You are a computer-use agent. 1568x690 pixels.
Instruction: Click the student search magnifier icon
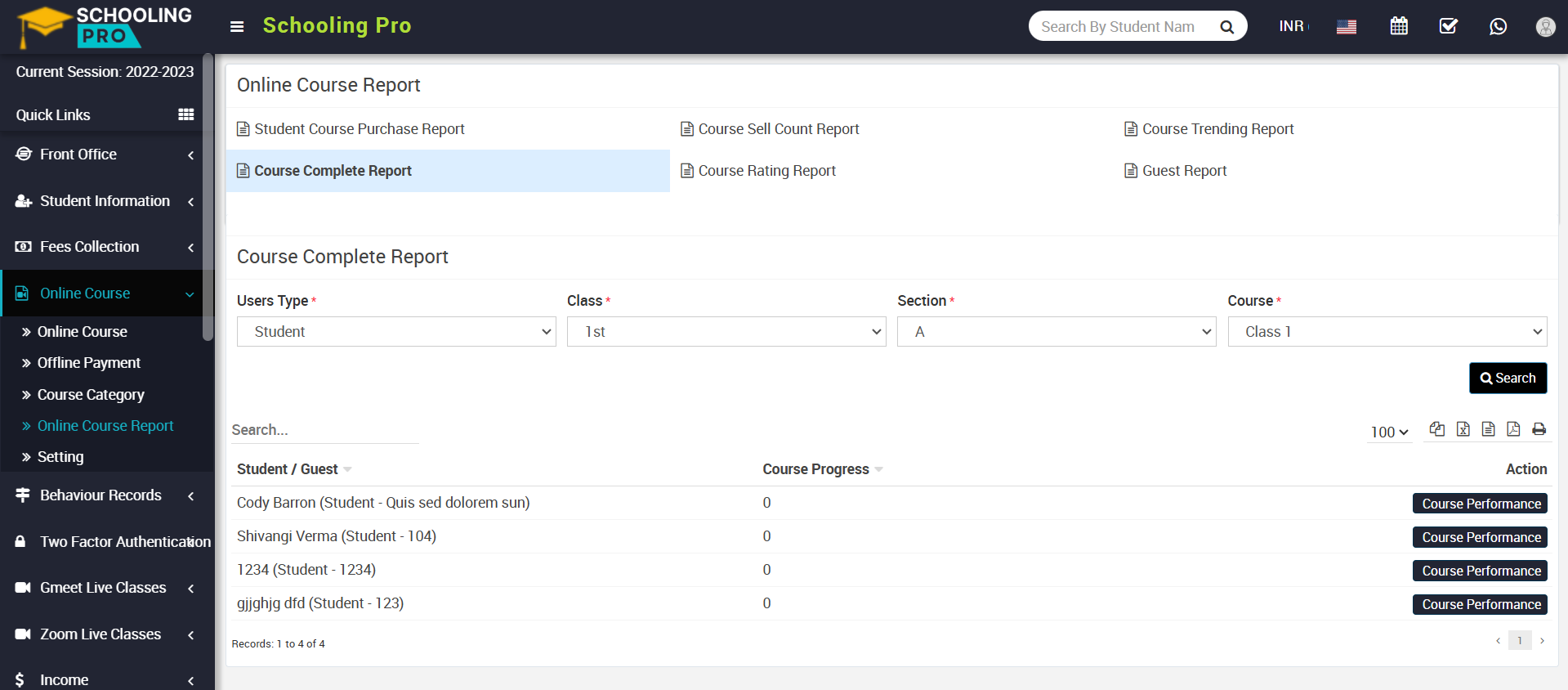pos(1226,27)
